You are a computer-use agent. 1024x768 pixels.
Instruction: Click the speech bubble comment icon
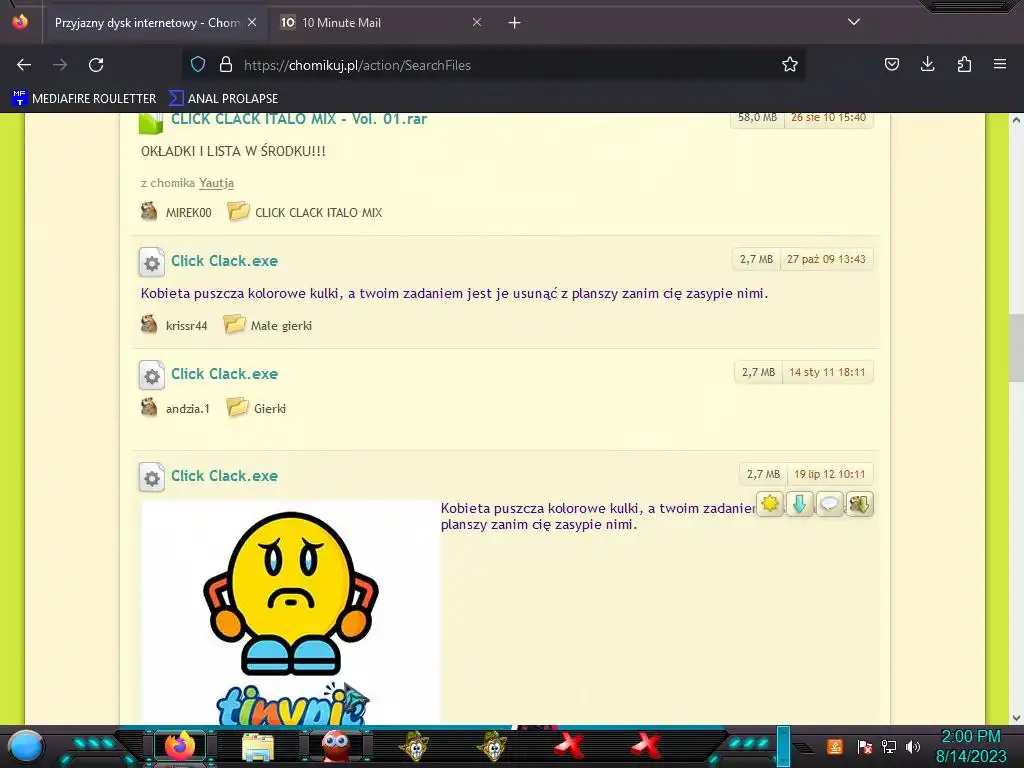(829, 504)
